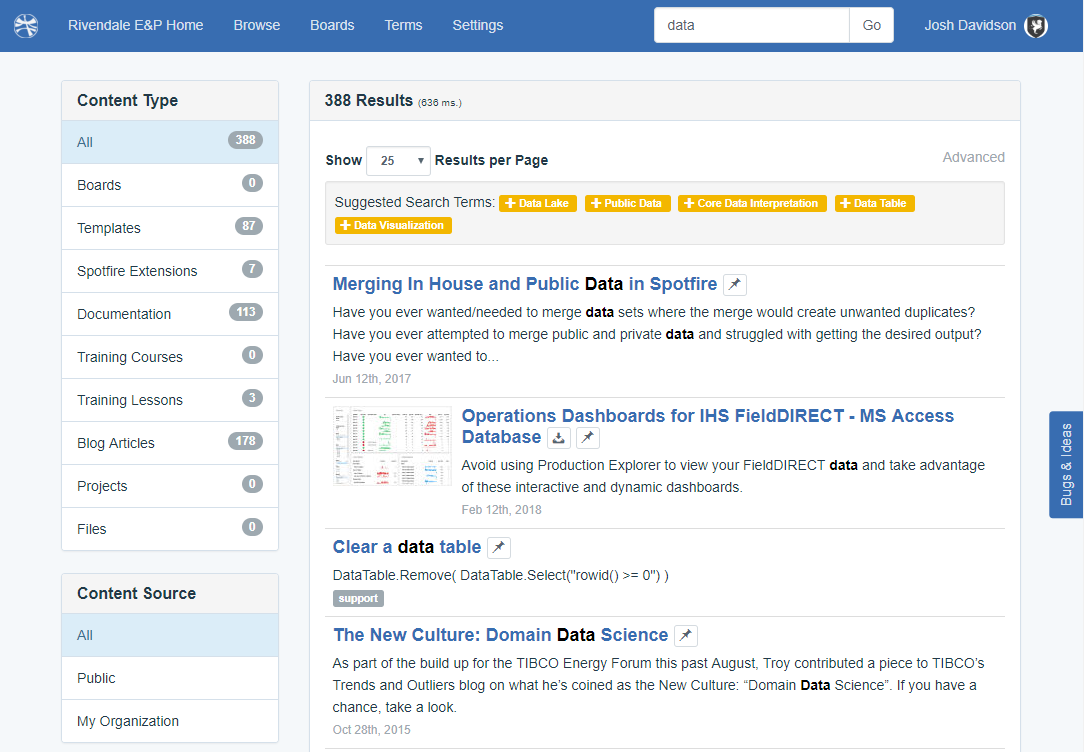1084x752 pixels.
Task: Click the DataTable.Remove code snippet text
Action: pos(501,576)
